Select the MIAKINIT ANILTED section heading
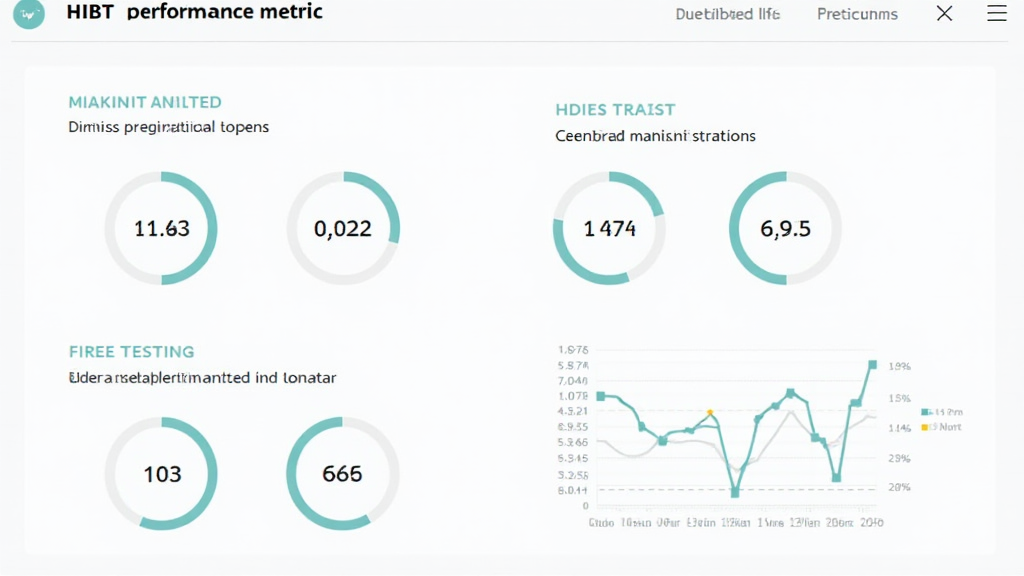The width and height of the screenshot is (1024, 576). [145, 102]
